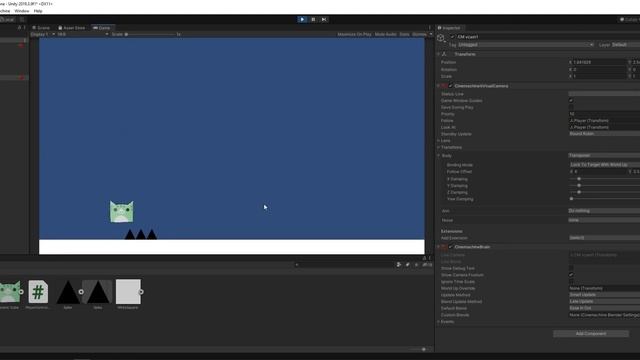This screenshot has width=640, height=360.
Task: Open the Default Blend Ease In Out dropdown
Action: pyautogui.click(x=604, y=308)
